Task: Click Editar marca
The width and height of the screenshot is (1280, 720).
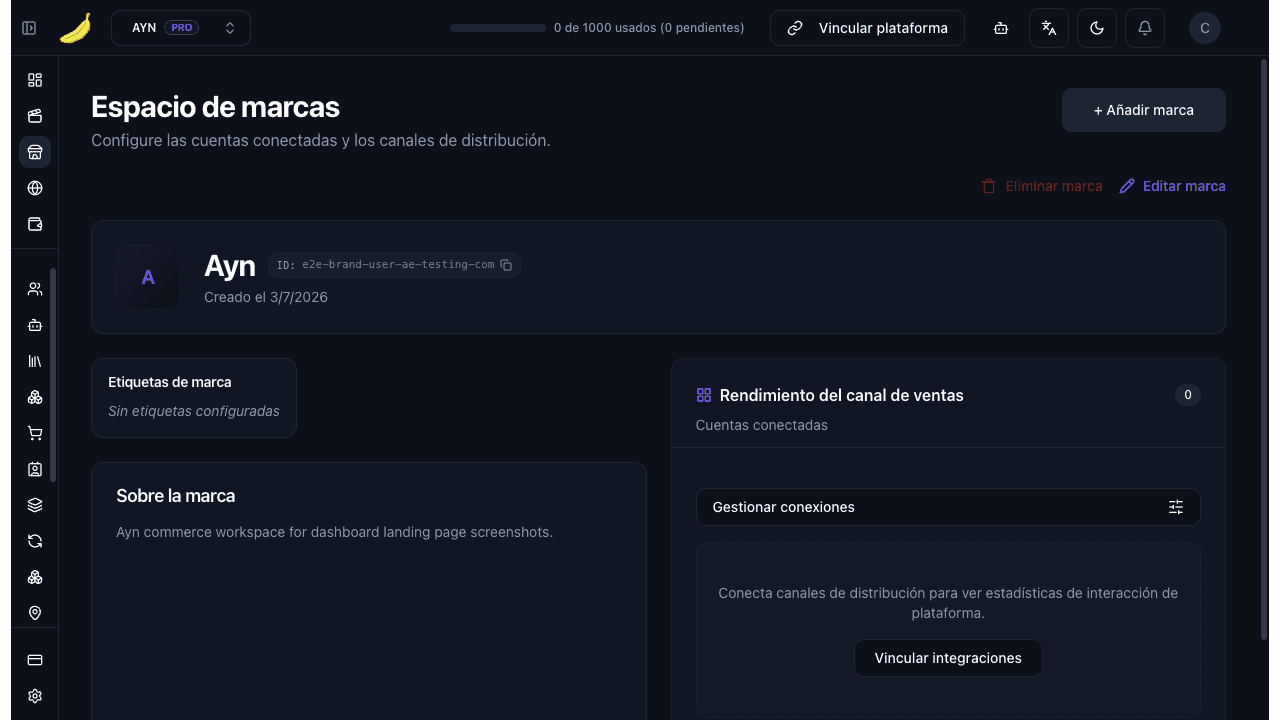Action: (1172, 186)
